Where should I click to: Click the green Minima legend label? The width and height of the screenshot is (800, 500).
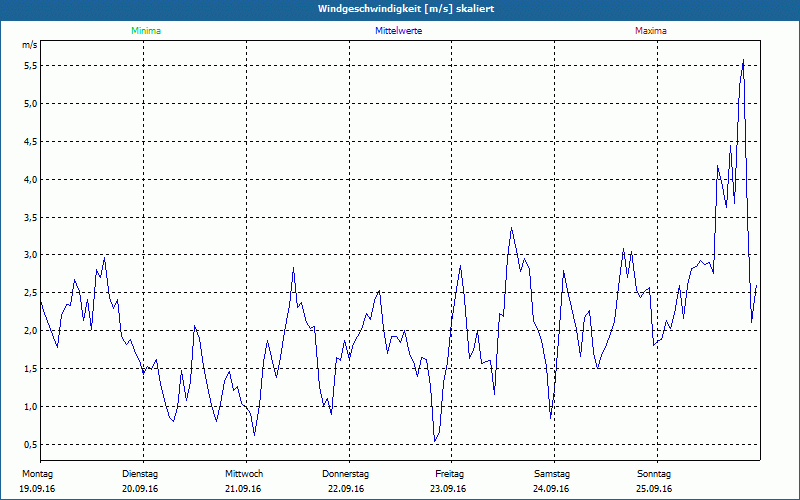(x=146, y=31)
